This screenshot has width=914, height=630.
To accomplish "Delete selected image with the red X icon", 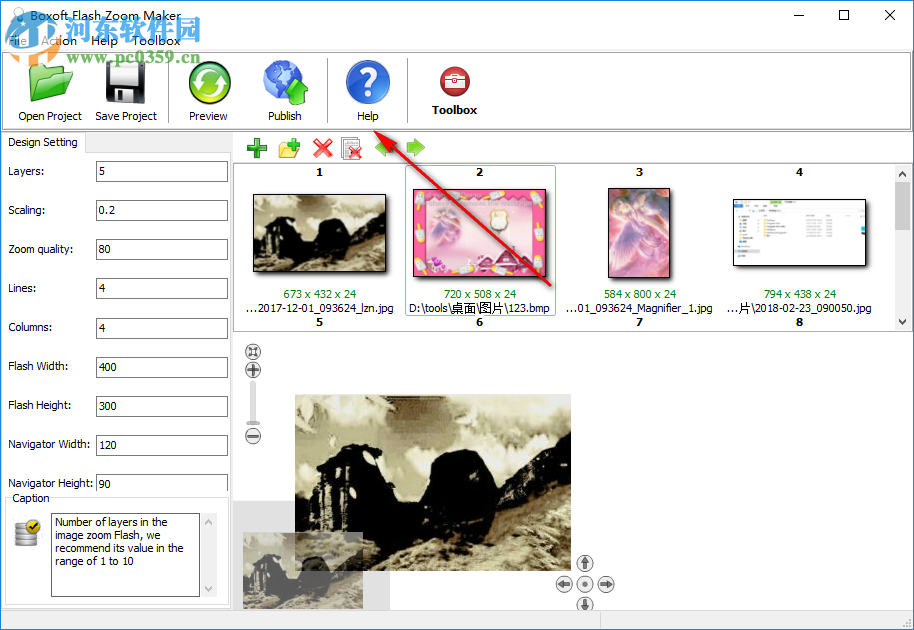I will pos(322,148).
